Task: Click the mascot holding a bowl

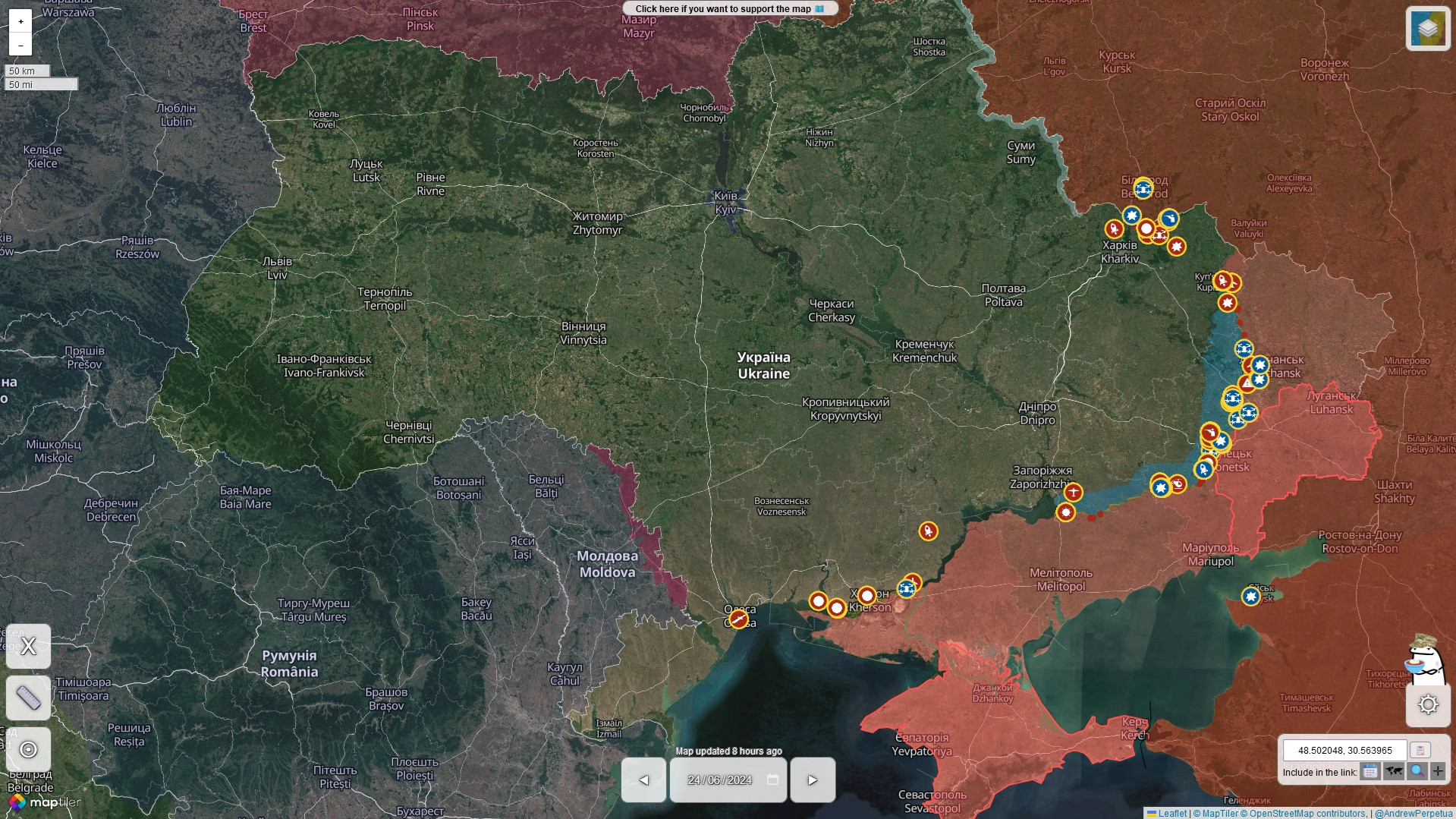Action: click(1423, 657)
